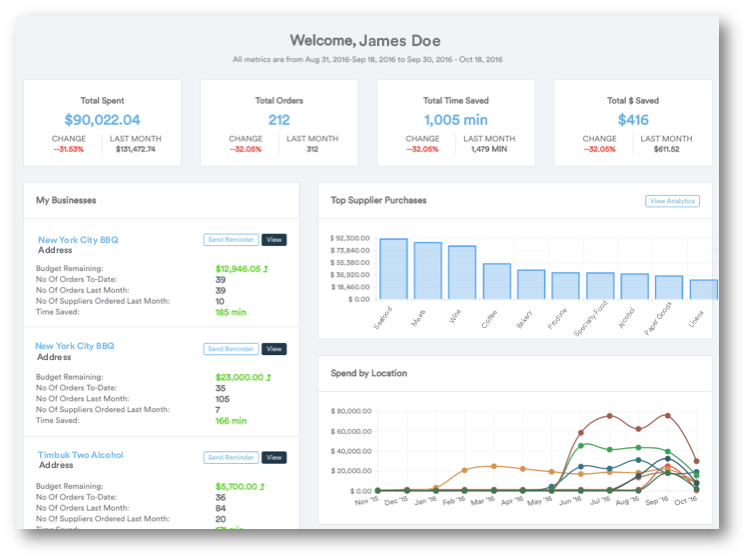750x560 pixels.
Task: View New York City BBQ with $23,000.00 budget
Action: pyautogui.click(x=274, y=349)
